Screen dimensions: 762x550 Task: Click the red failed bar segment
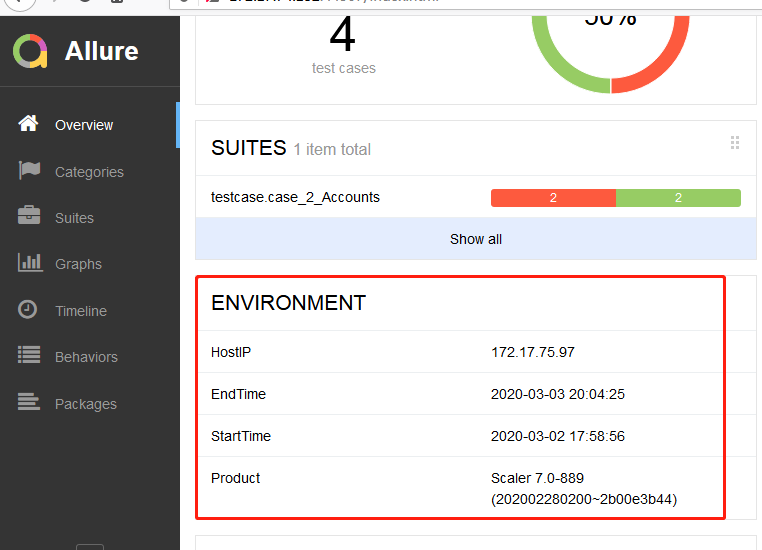(553, 198)
